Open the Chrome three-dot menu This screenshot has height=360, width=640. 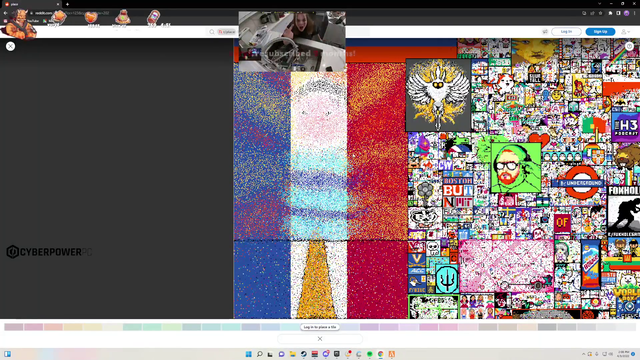coord(635,13)
